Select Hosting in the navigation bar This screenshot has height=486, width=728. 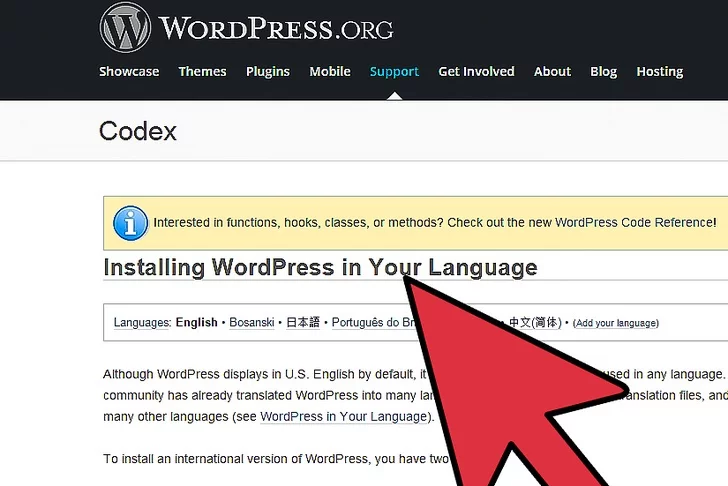point(659,72)
